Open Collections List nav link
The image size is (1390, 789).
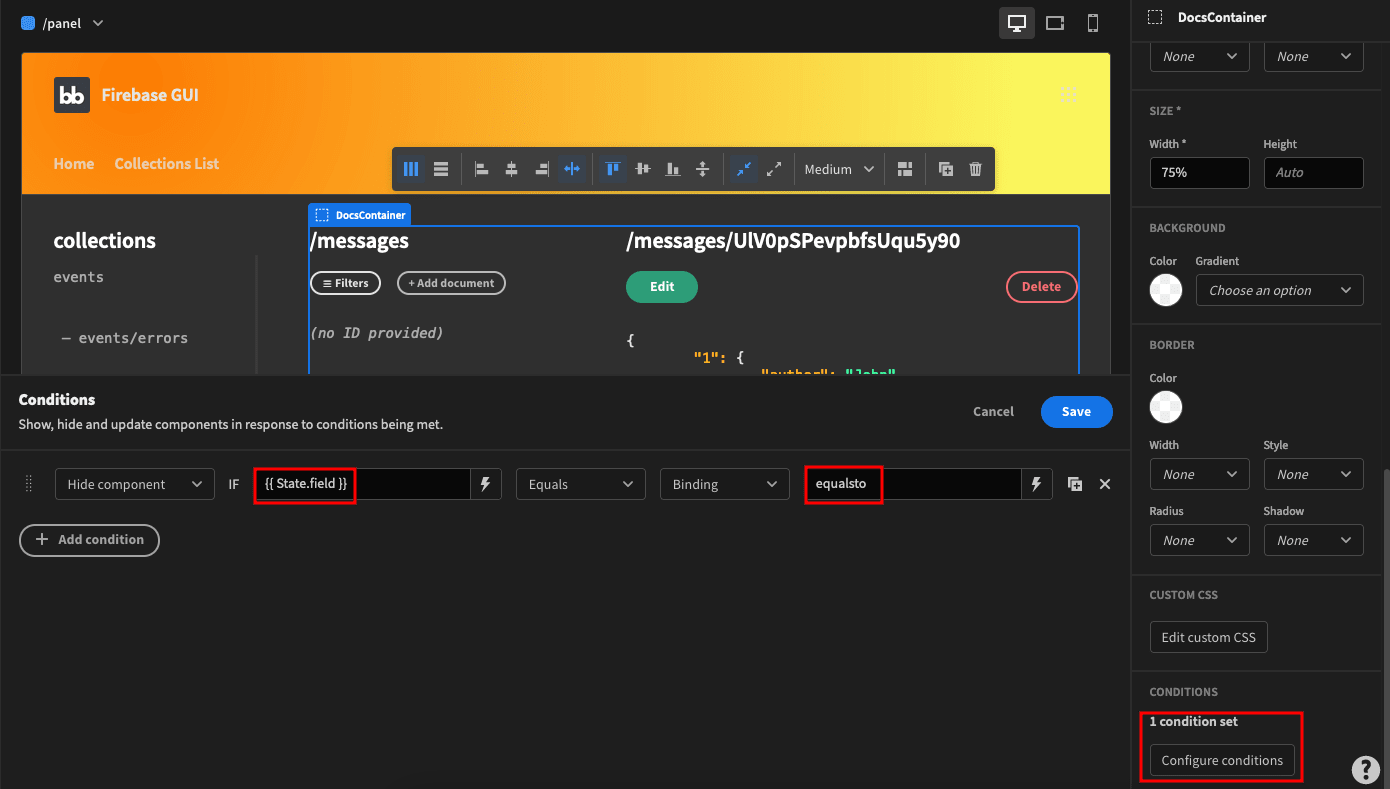(167, 164)
